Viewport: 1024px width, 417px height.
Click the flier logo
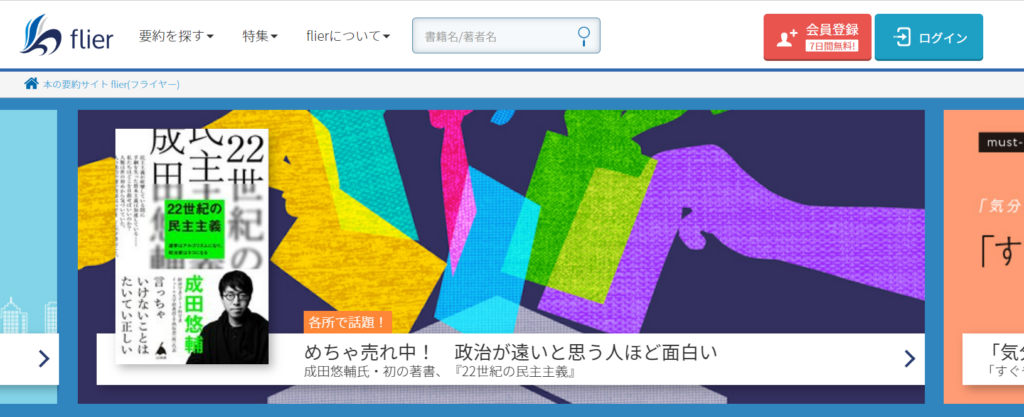(68, 37)
